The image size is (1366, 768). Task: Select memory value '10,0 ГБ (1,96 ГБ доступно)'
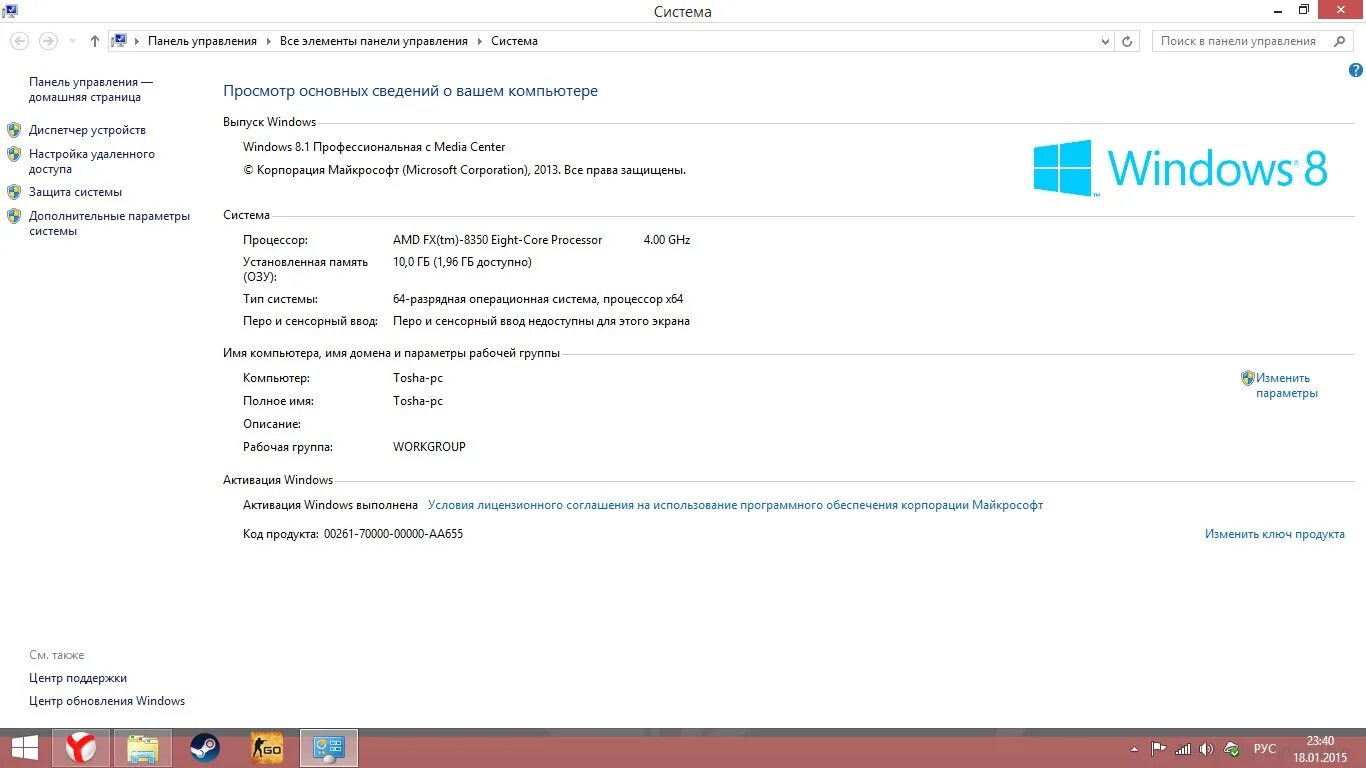pos(462,262)
